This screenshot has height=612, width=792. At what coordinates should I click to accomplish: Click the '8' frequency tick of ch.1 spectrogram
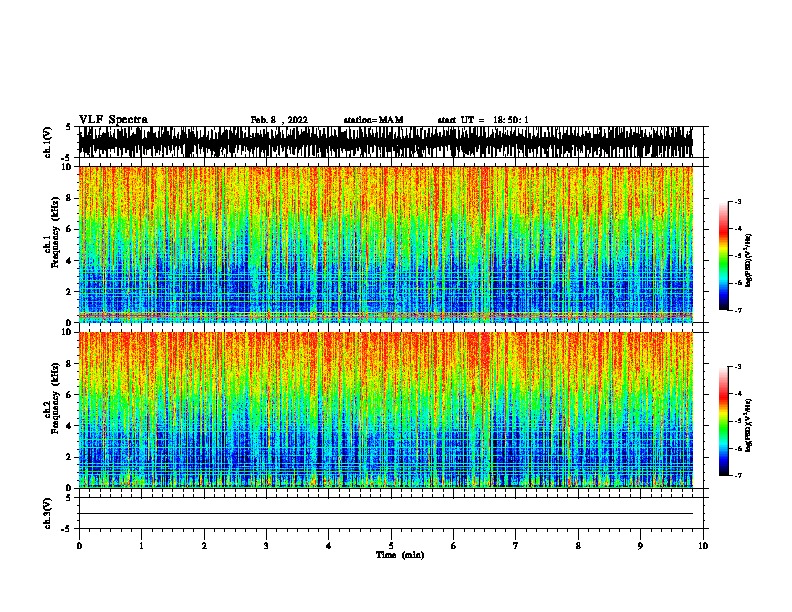tap(70, 198)
